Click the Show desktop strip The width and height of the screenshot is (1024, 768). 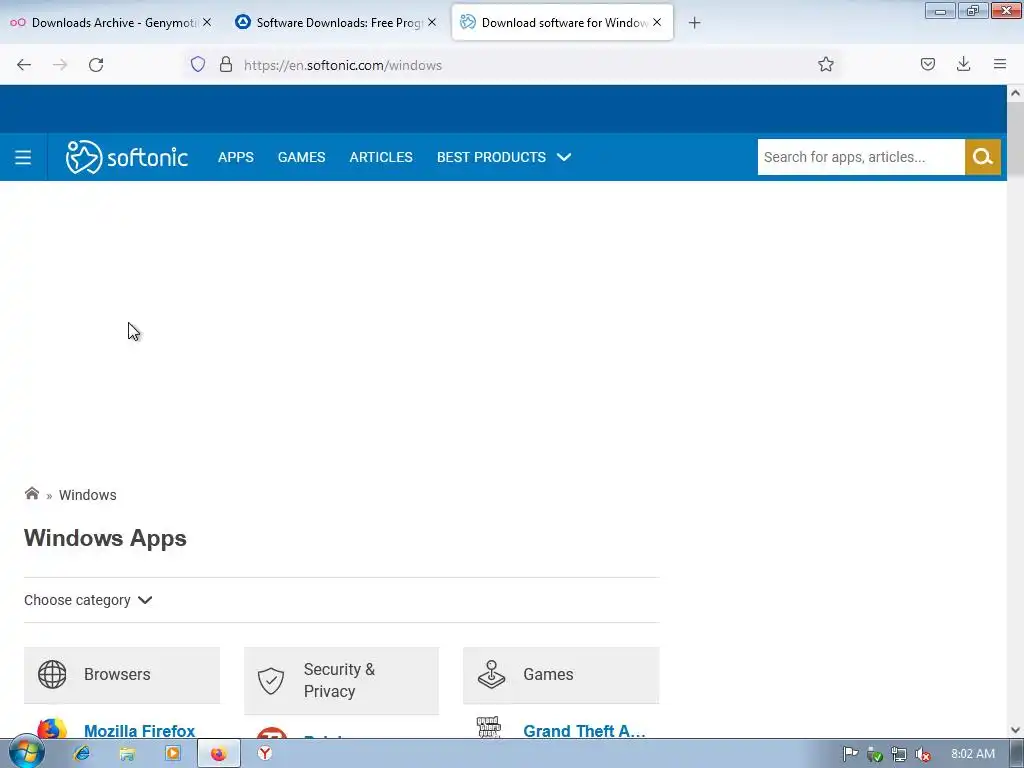point(1017,754)
